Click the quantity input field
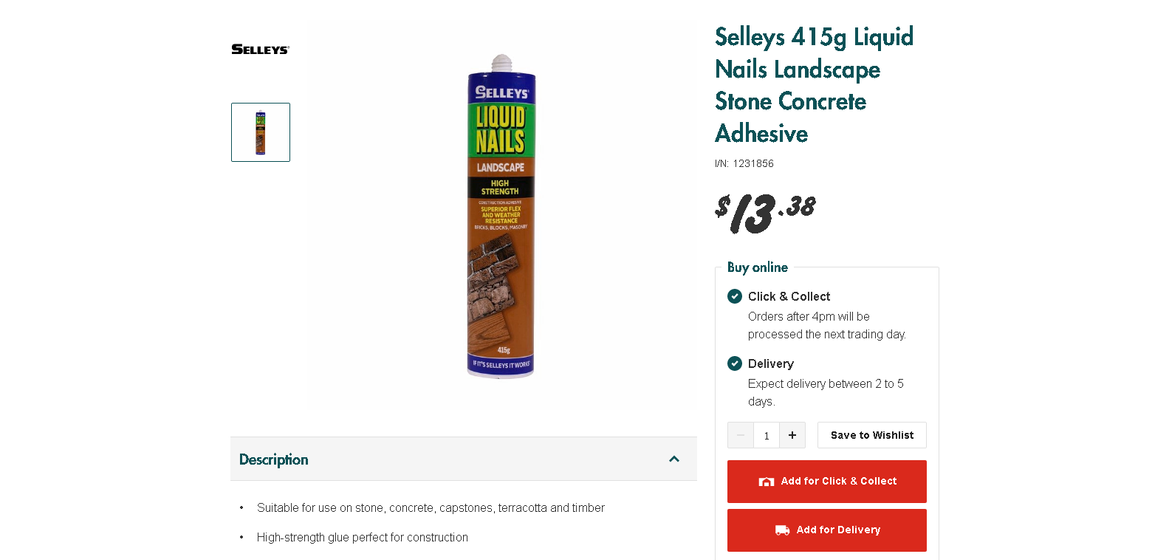The width and height of the screenshot is (1169, 560). [x=766, y=435]
